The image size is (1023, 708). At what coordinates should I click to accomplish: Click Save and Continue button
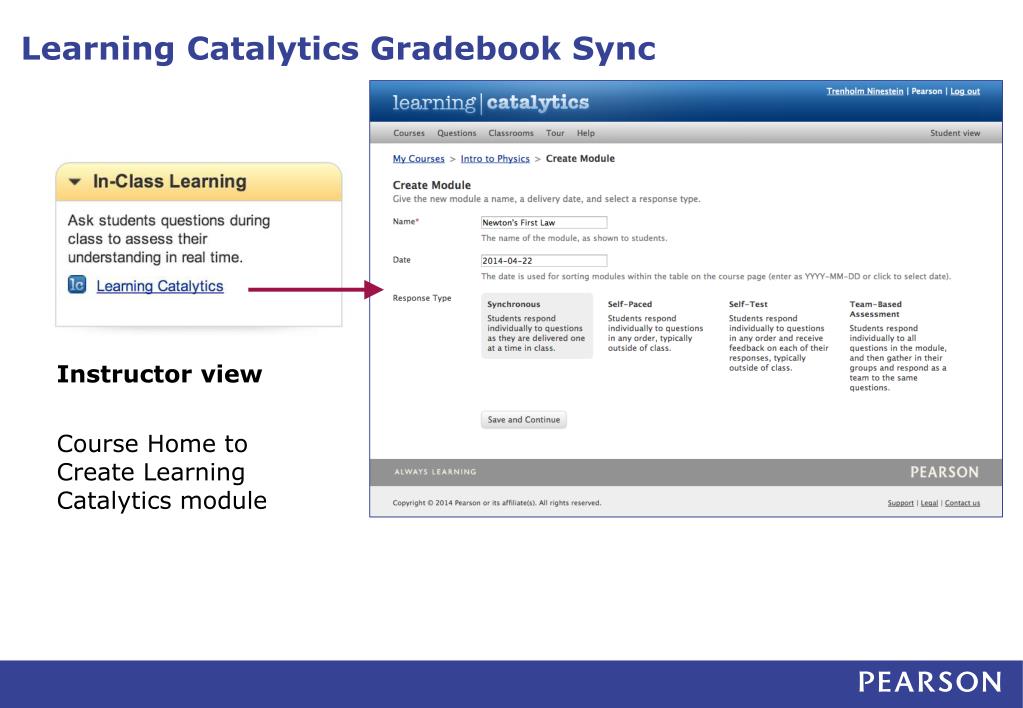524,420
